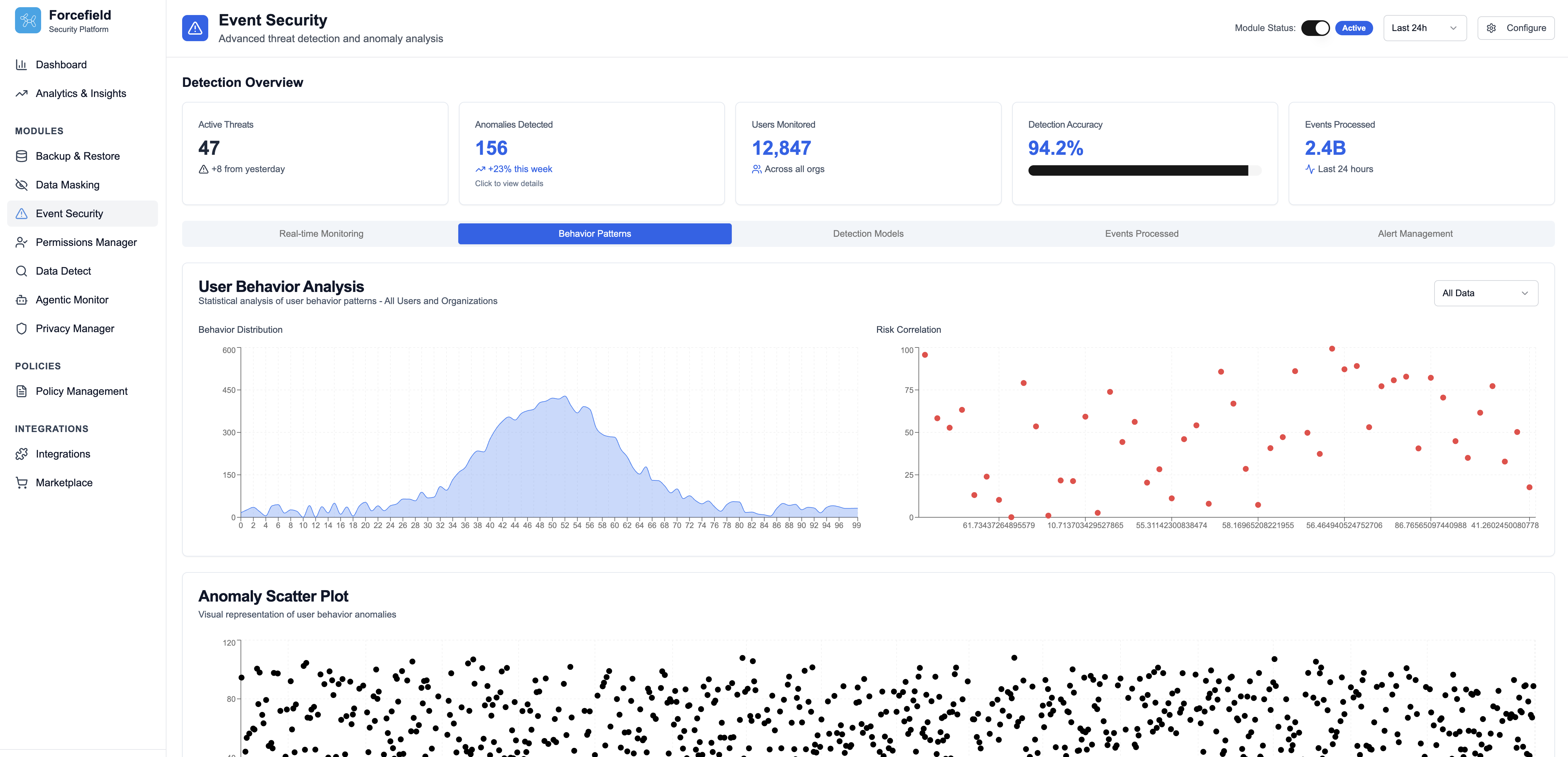The image size is (1568, 757).
Task: Click the Data Masking eye-off icon
Action: (21, 185)
